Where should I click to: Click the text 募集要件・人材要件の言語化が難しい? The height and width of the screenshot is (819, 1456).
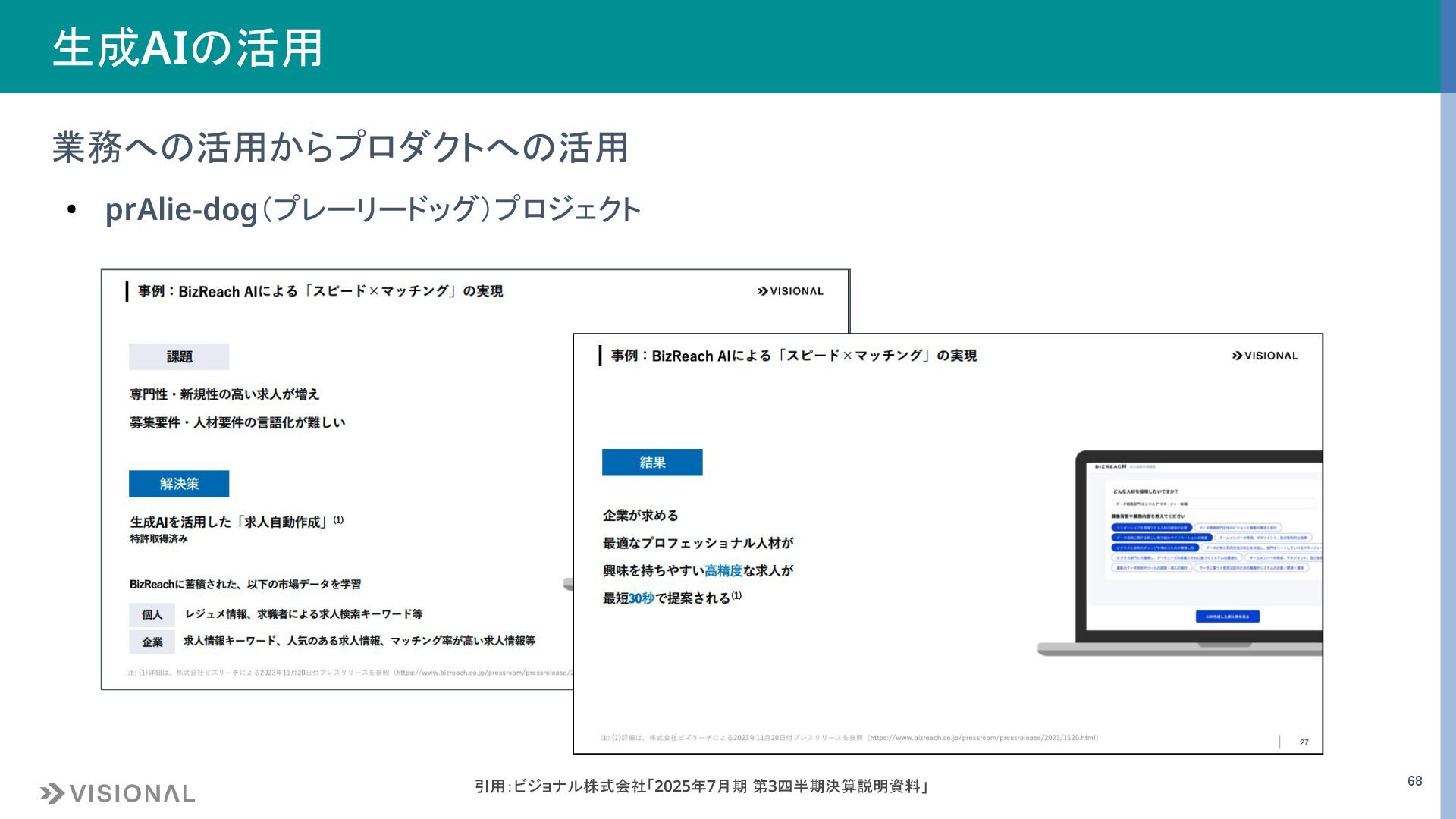(x=237, y=422)
